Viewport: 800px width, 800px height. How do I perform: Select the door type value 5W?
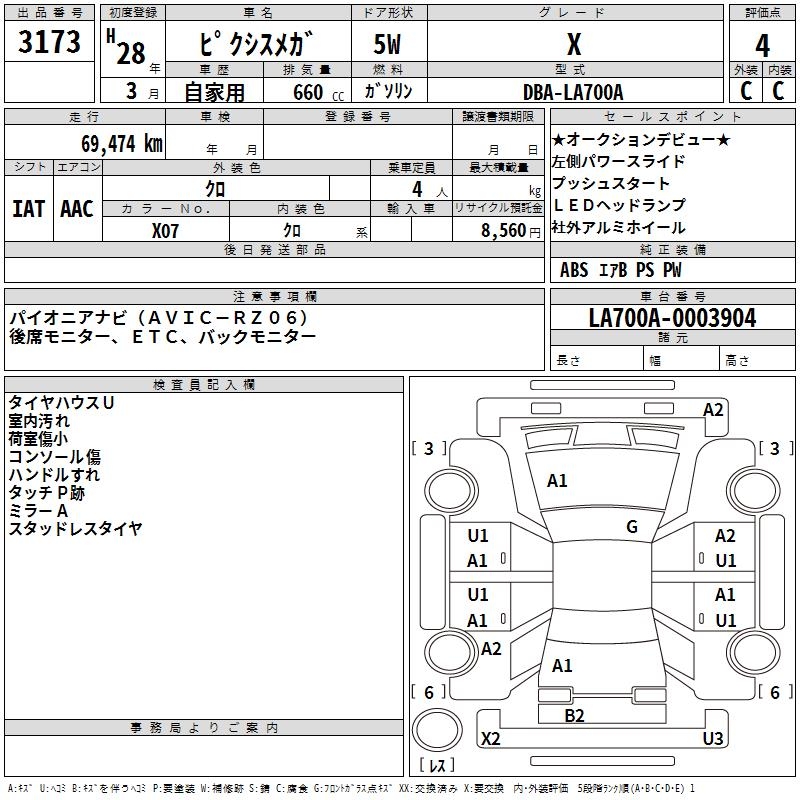pos(388,44)
